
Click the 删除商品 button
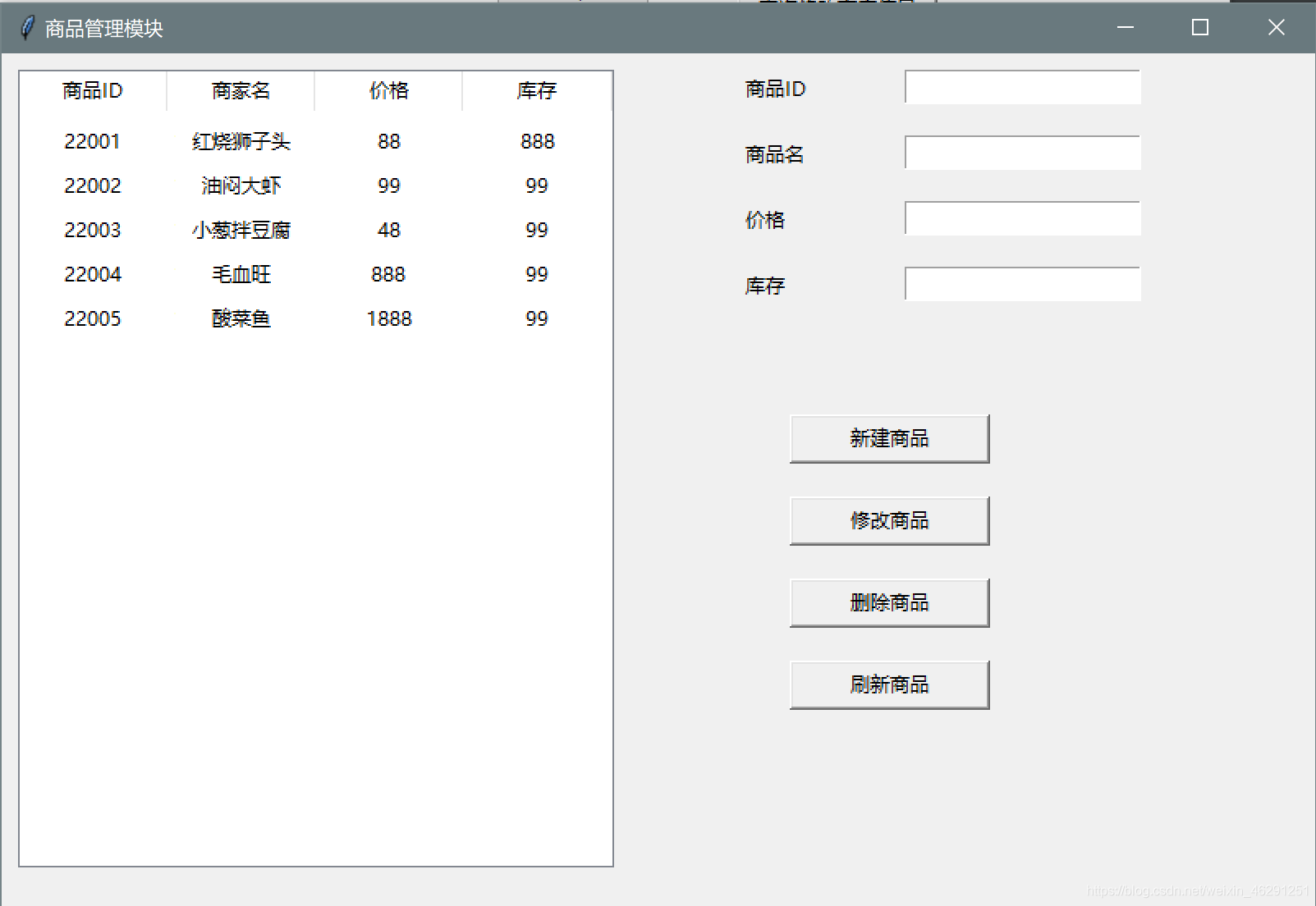coord(889,602)
